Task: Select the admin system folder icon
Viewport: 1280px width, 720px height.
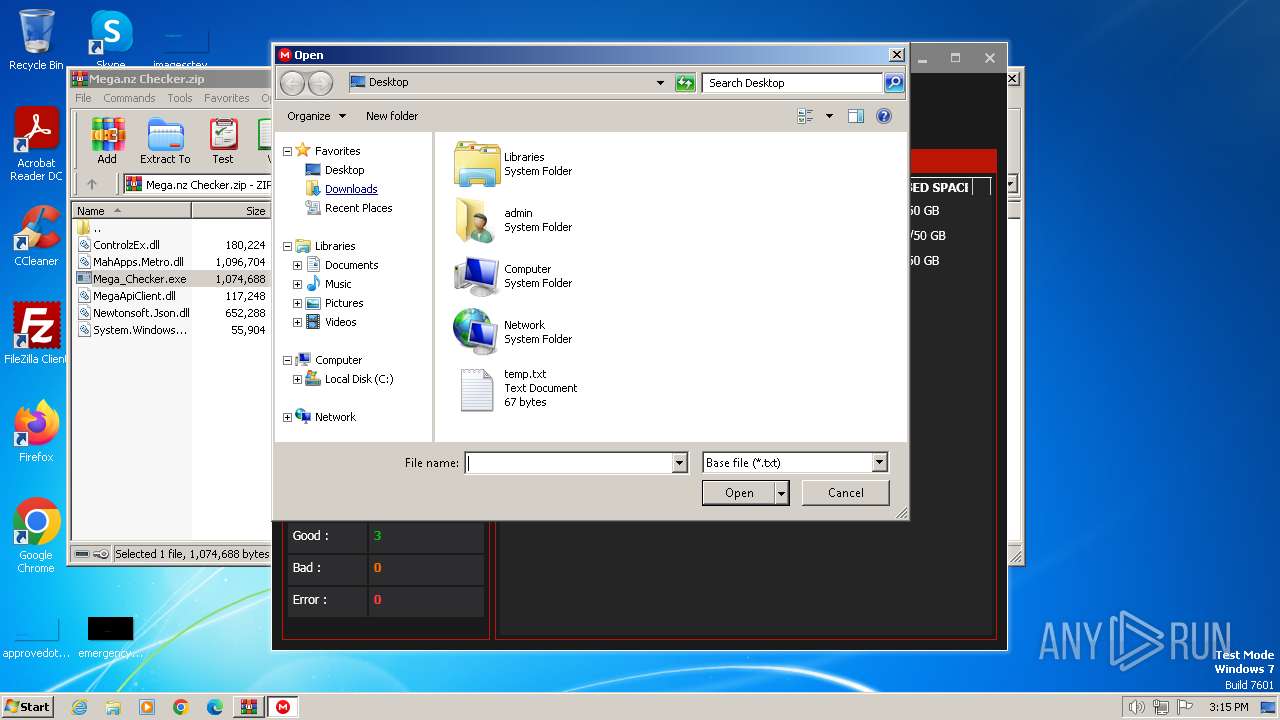Action: [x=476, y=220]
